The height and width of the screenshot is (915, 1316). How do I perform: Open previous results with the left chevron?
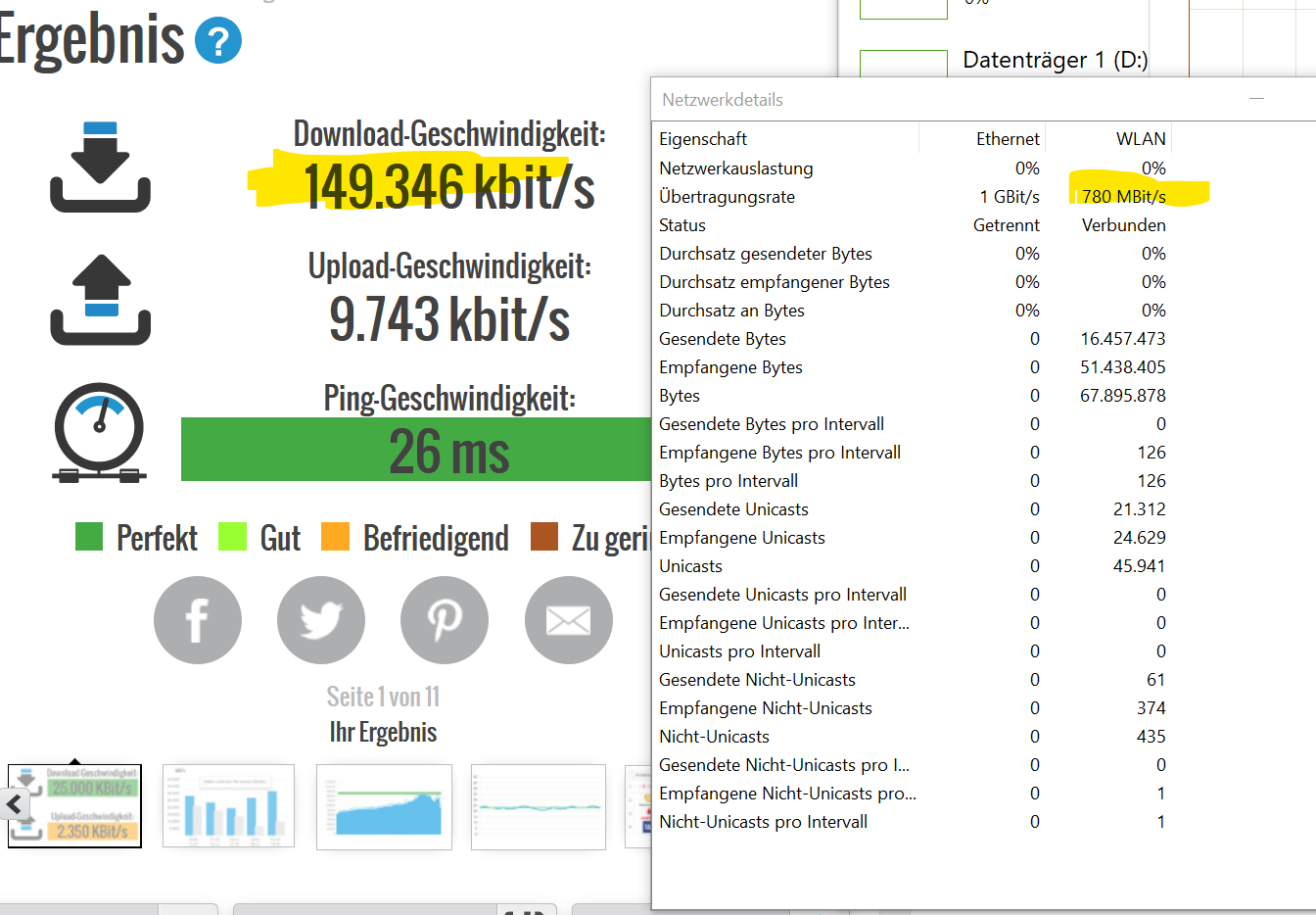tap(15, 805)
